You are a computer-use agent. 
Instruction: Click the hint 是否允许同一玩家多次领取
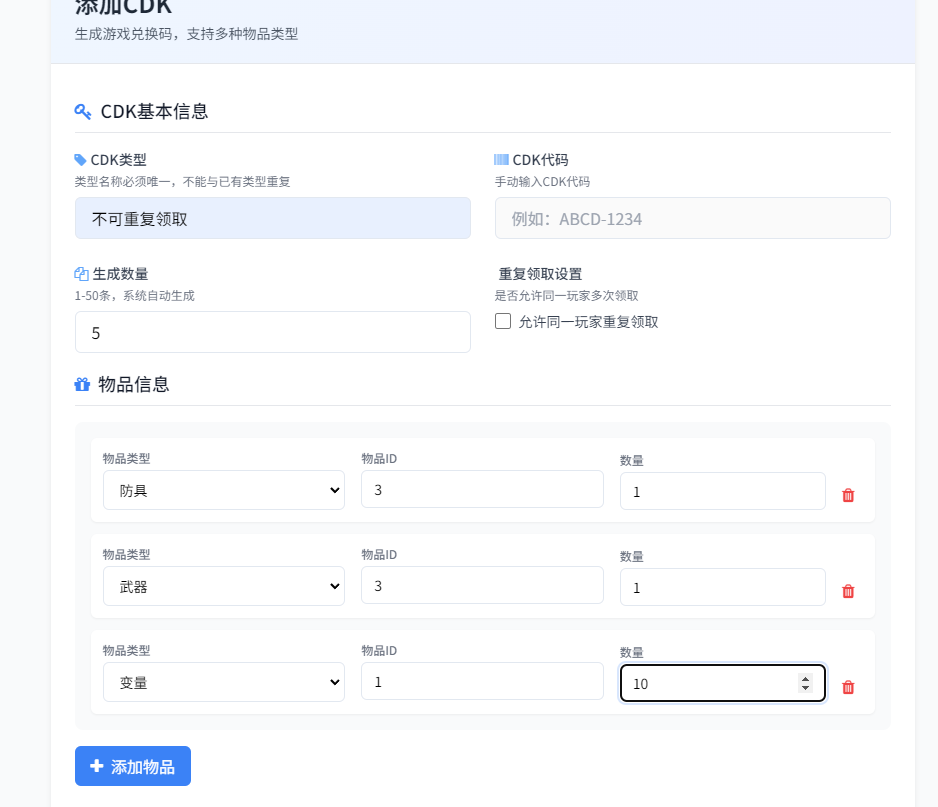coord(567,296)
